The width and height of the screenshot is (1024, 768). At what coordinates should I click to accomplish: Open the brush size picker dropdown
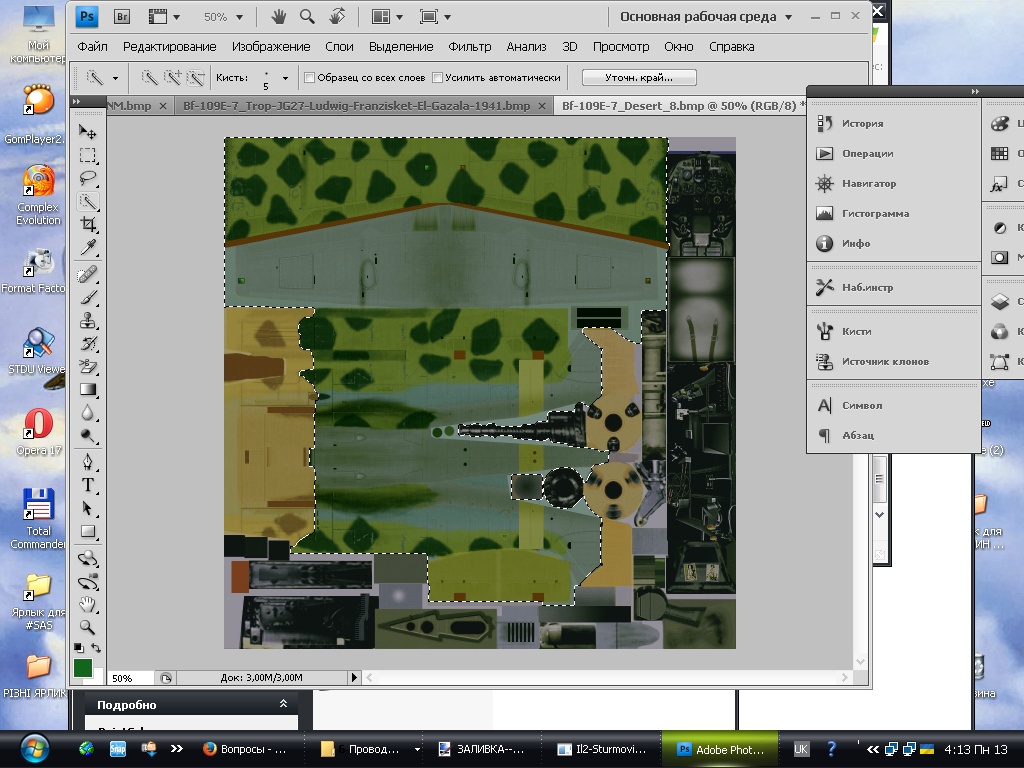coord(285,78)
